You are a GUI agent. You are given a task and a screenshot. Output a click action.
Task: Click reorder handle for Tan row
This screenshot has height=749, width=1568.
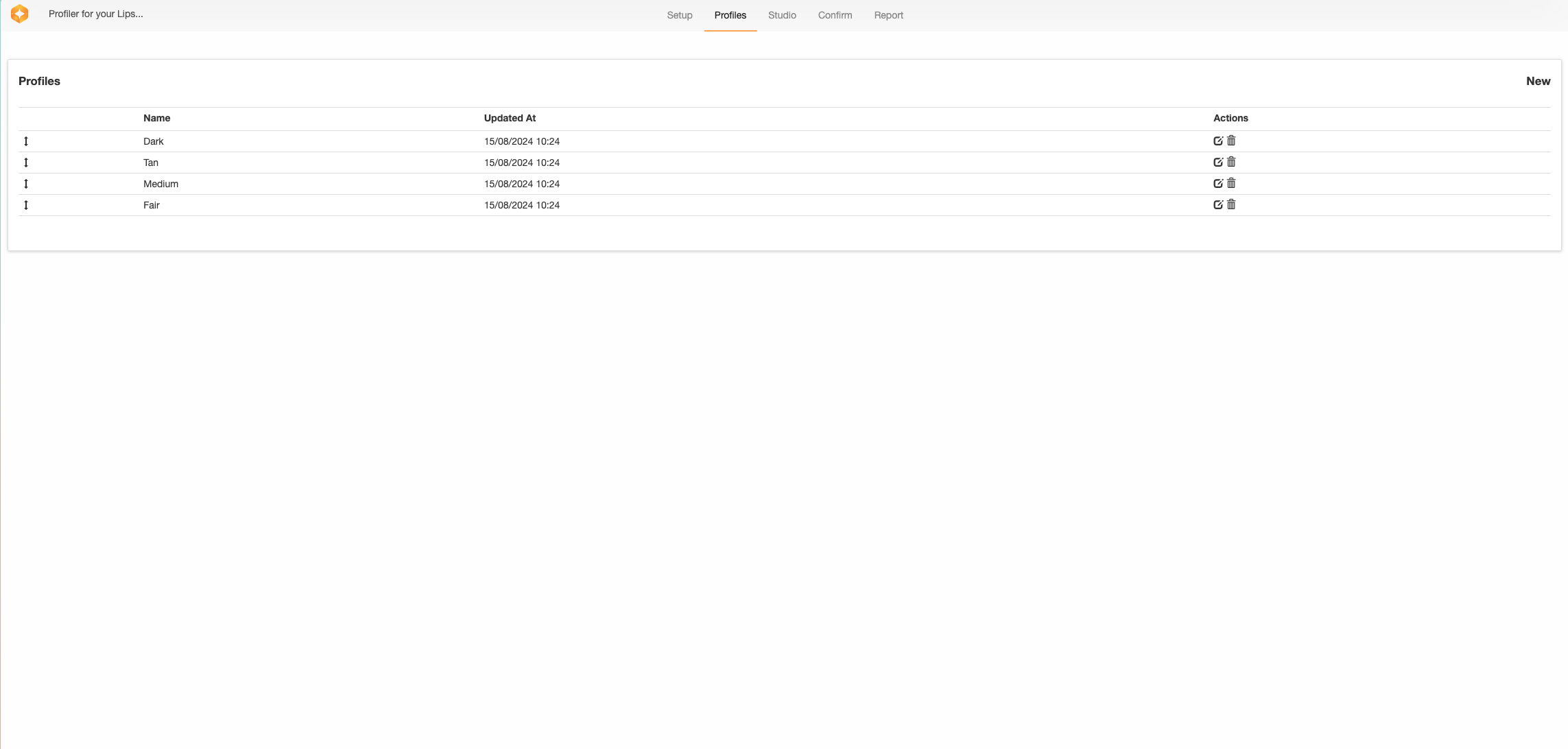(26, 163)
